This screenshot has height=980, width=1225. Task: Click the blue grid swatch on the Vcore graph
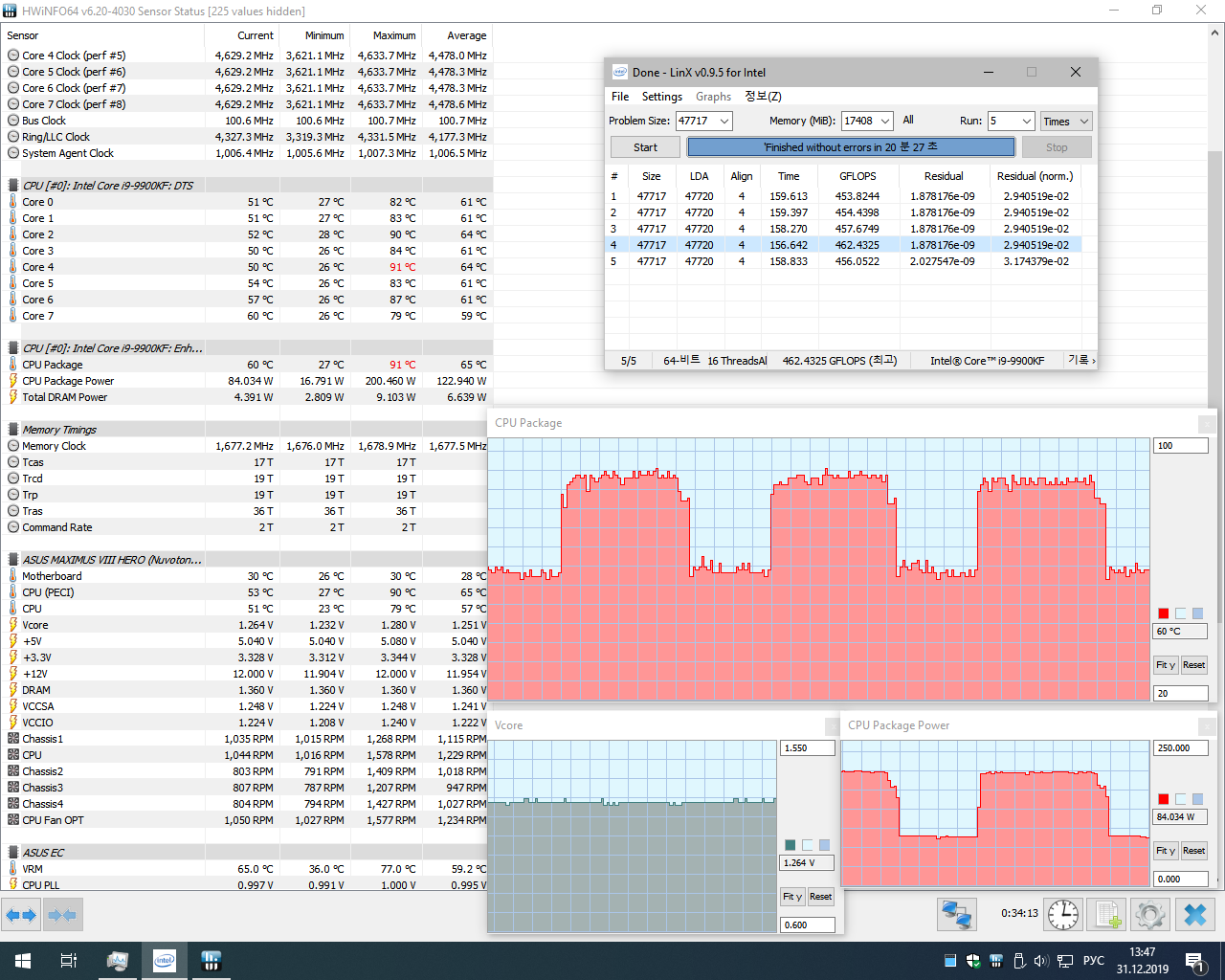point(824,845)
